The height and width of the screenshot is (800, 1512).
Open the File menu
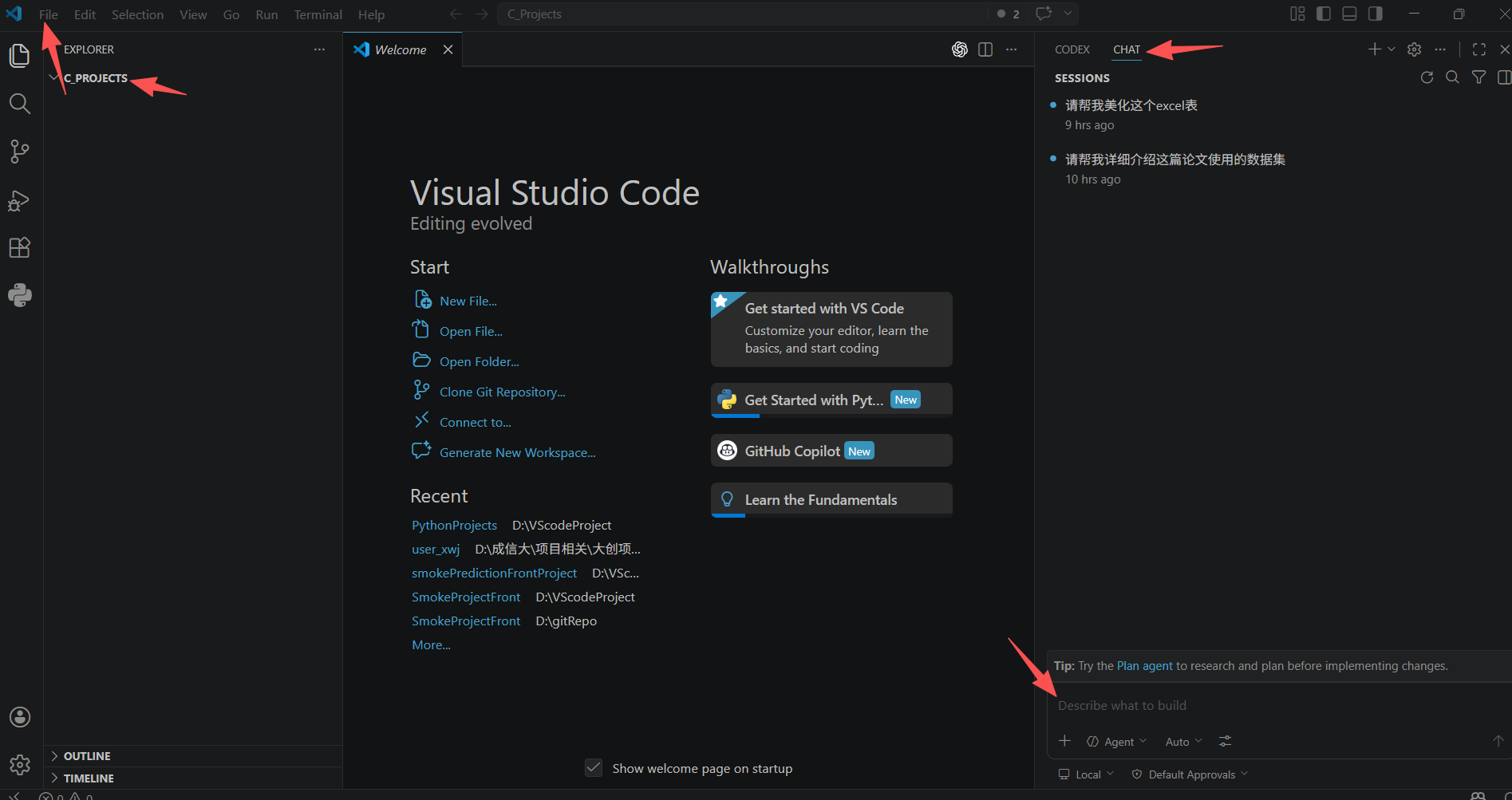49,14
